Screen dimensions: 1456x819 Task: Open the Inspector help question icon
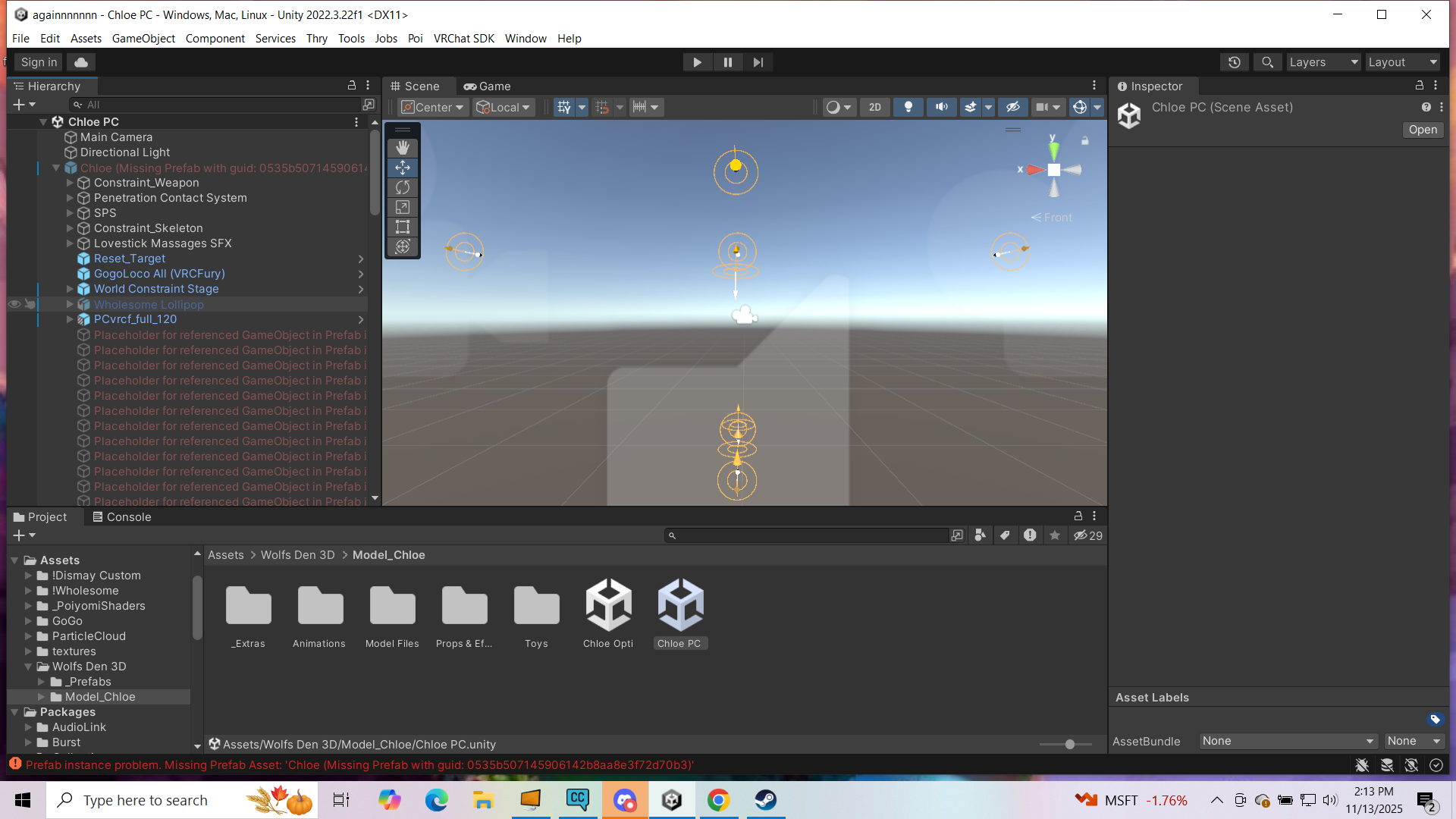[1426, 108]
